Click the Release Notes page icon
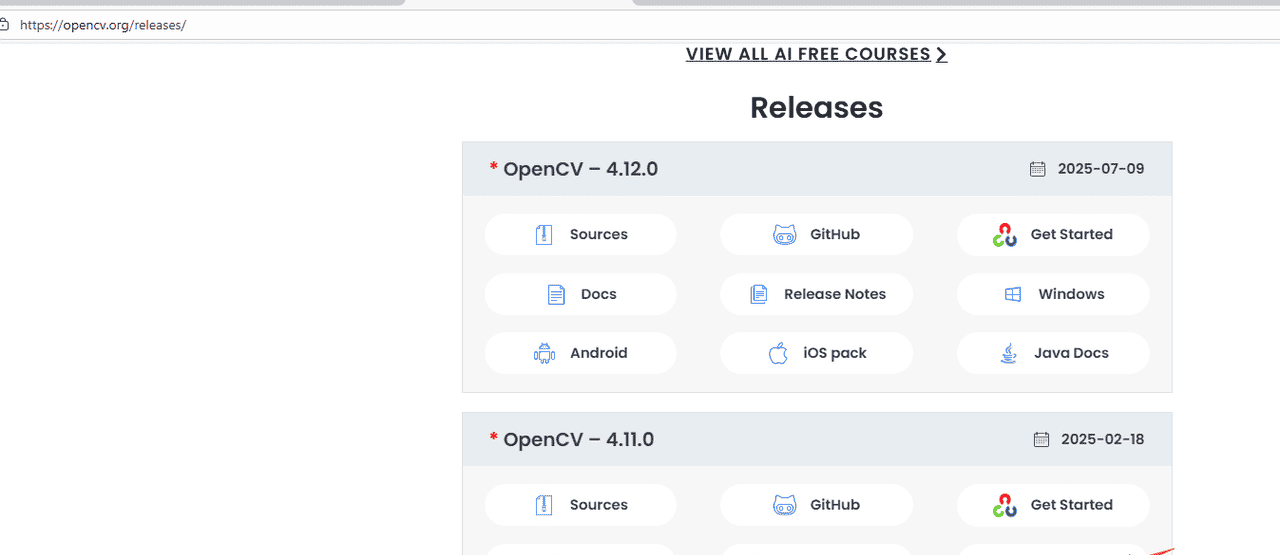 tap(759, 295)
